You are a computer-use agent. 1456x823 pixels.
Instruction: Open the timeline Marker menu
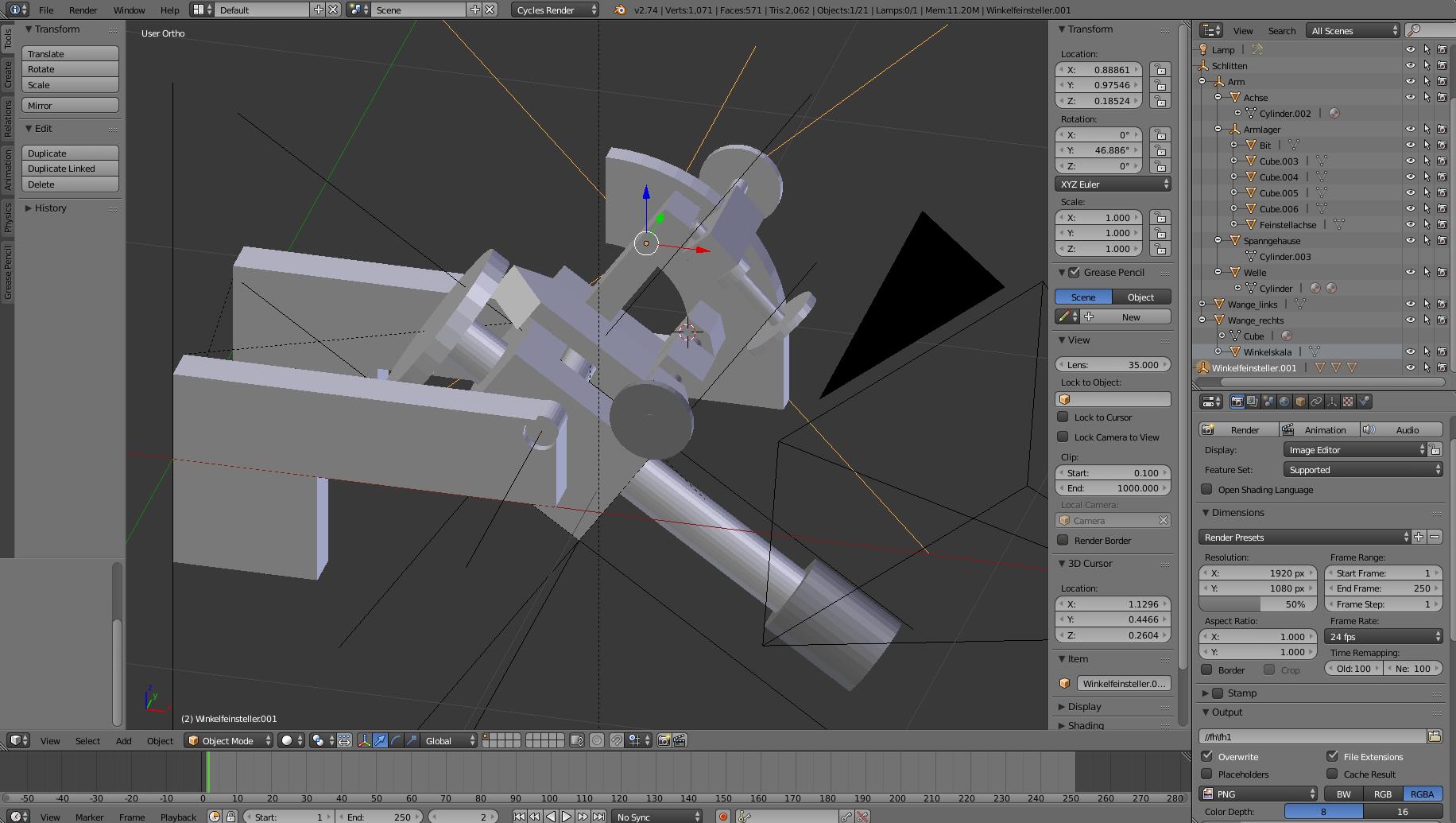click(x=89, y=817)
